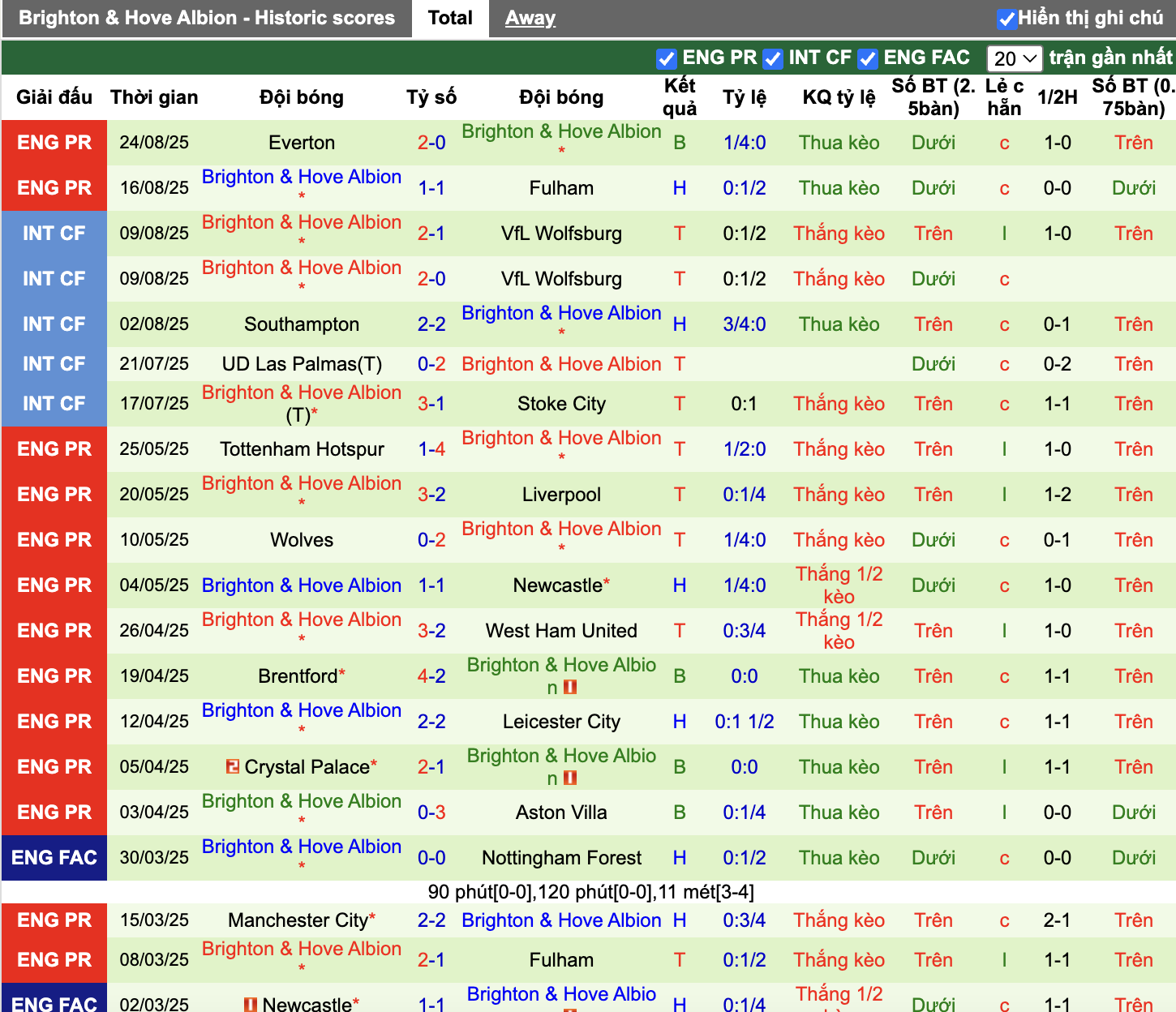Click date 25/05/25 in the table

(154, 449)
